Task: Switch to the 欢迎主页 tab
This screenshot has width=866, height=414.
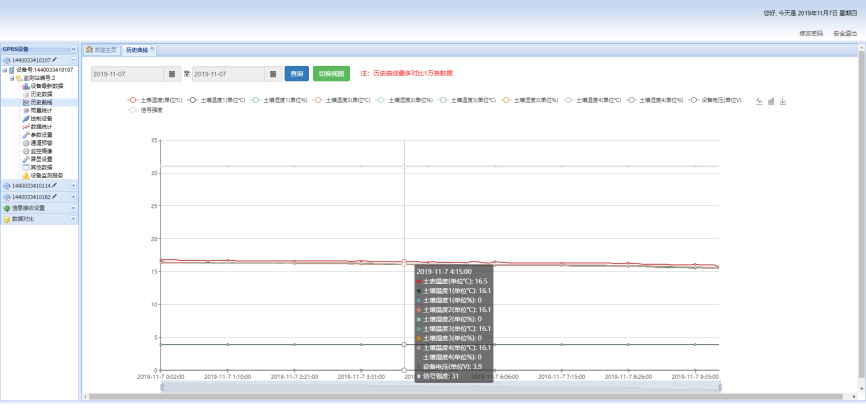Action: point(101,49)
